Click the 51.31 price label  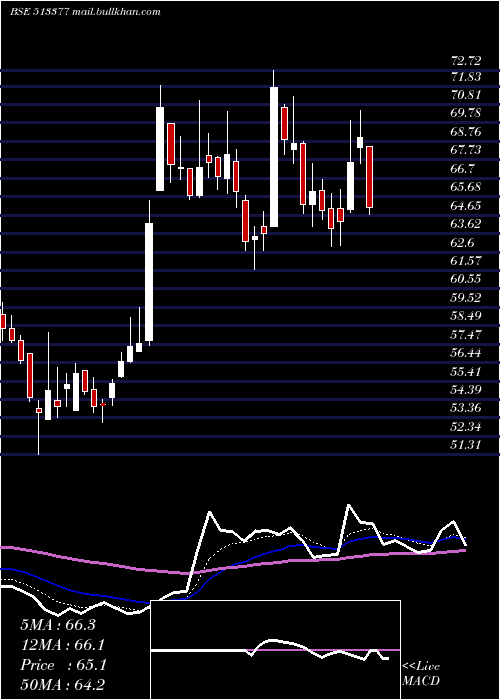point(466,445)
